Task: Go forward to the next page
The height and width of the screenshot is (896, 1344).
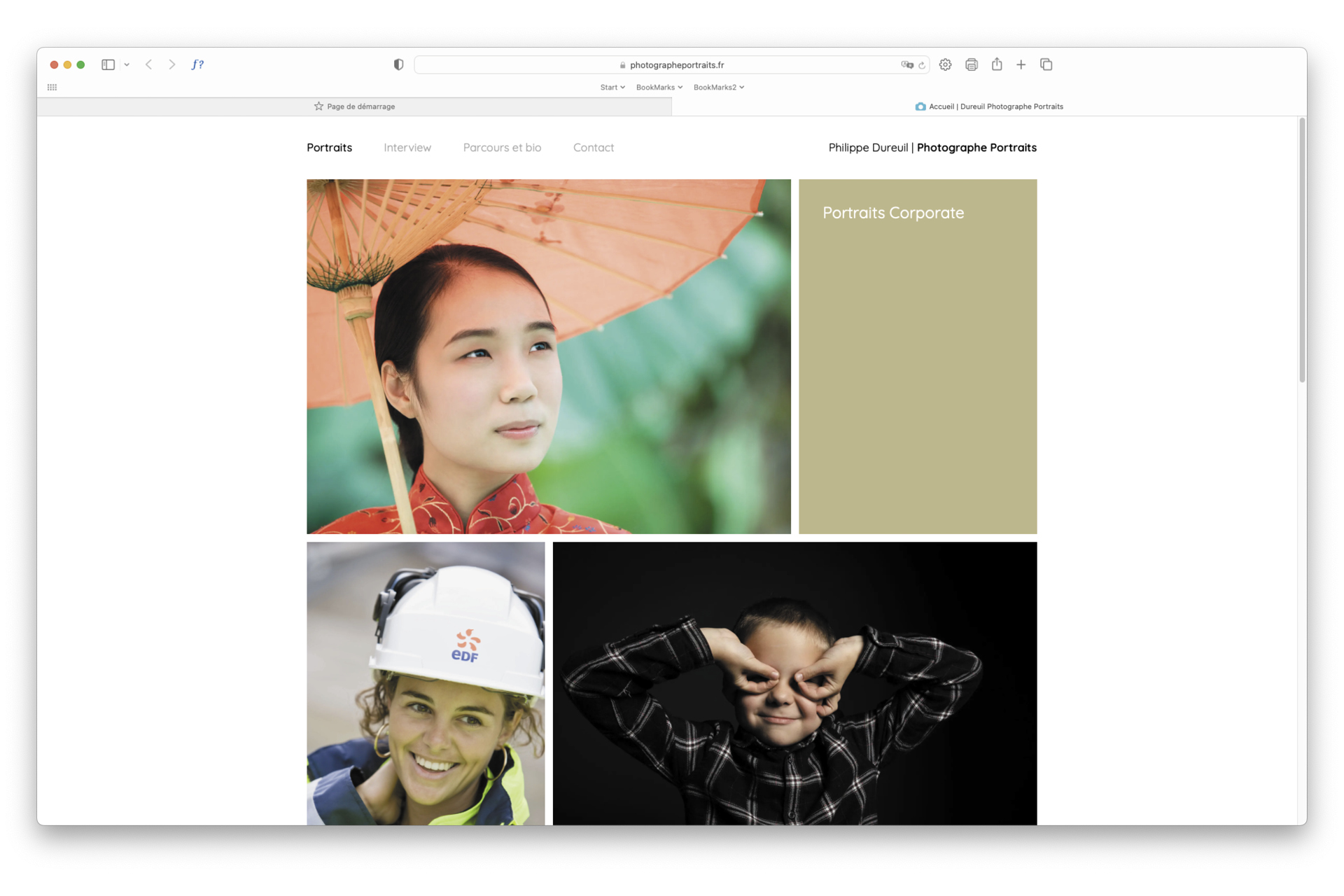Action: pyautogui.click(x=171, y=64)
